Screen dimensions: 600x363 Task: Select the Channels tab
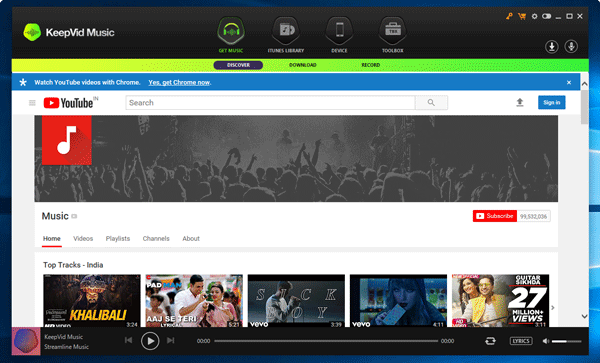pos(156,239)
